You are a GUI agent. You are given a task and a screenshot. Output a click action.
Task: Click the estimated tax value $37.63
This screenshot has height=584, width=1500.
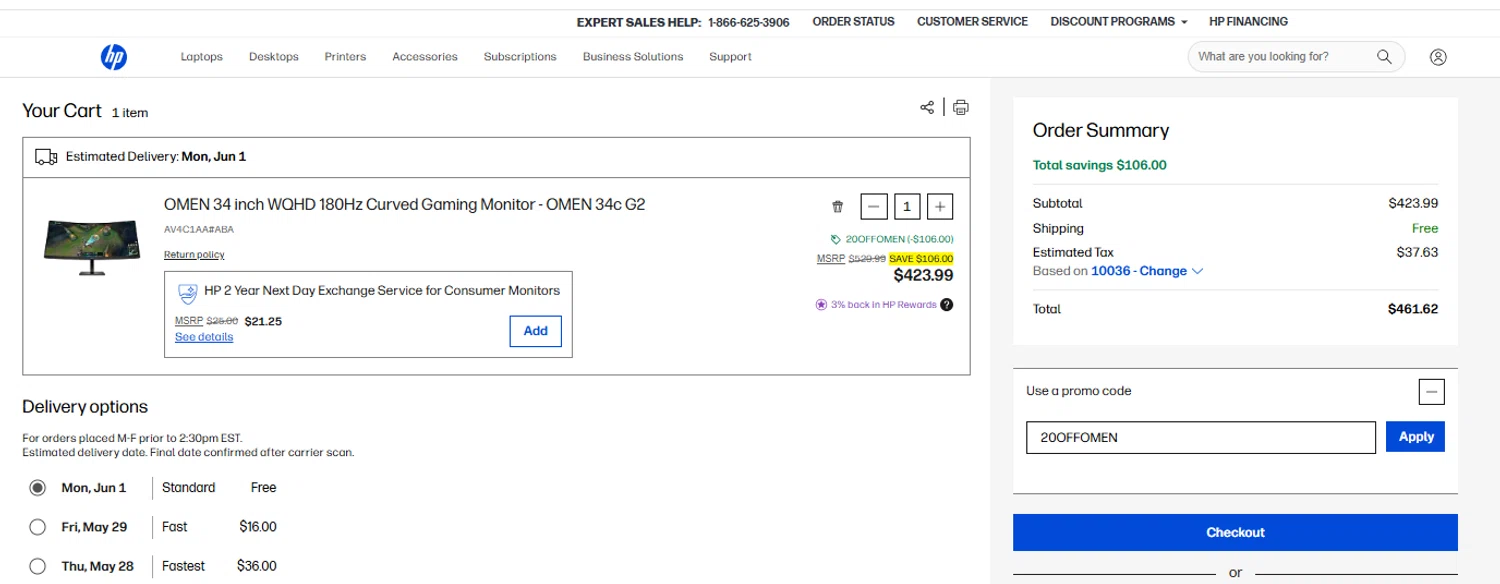pyautogui.click(x=1417, y=252)
